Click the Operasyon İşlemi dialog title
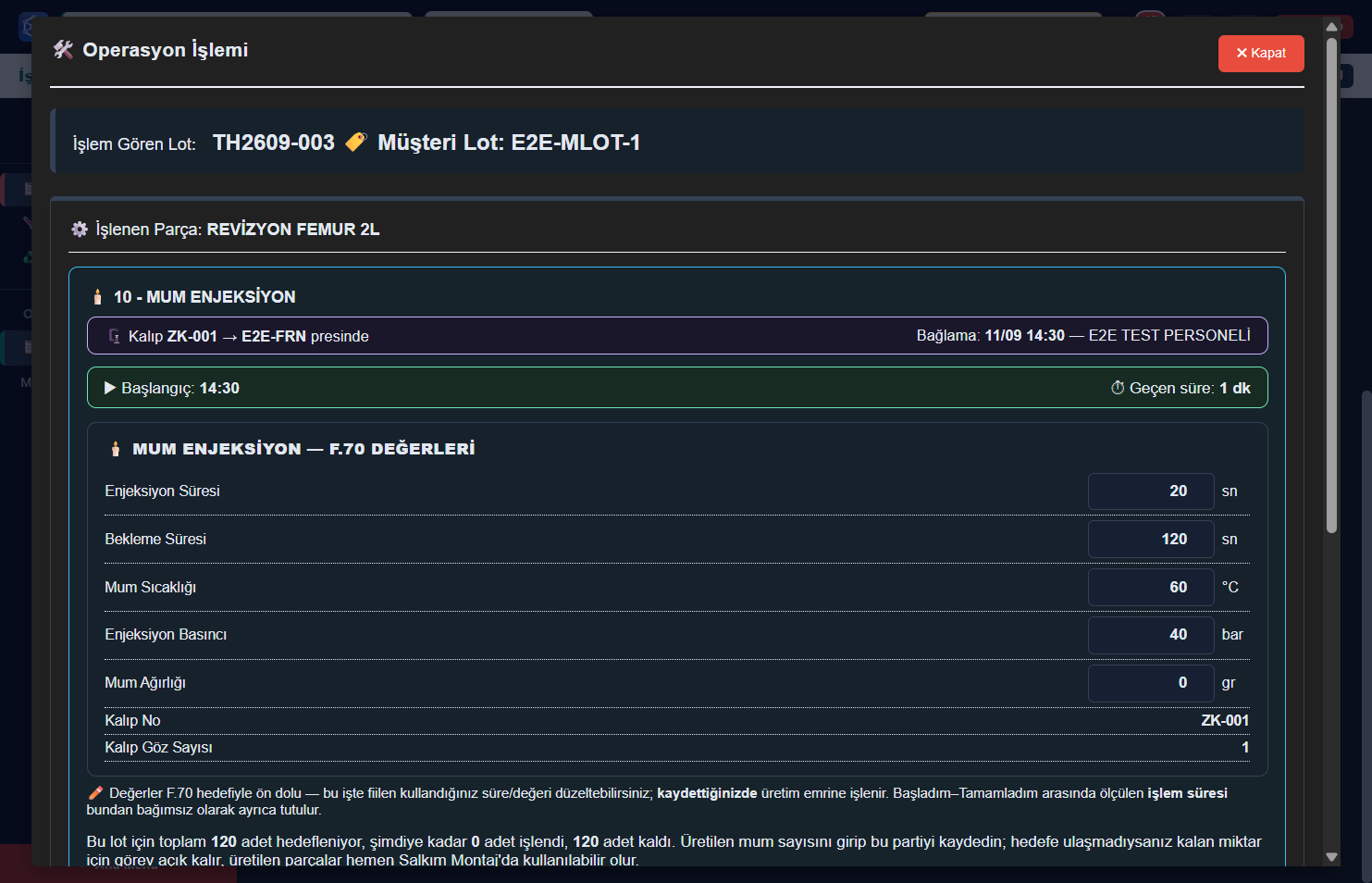The image size is (1372, 883). coord(166,50)
